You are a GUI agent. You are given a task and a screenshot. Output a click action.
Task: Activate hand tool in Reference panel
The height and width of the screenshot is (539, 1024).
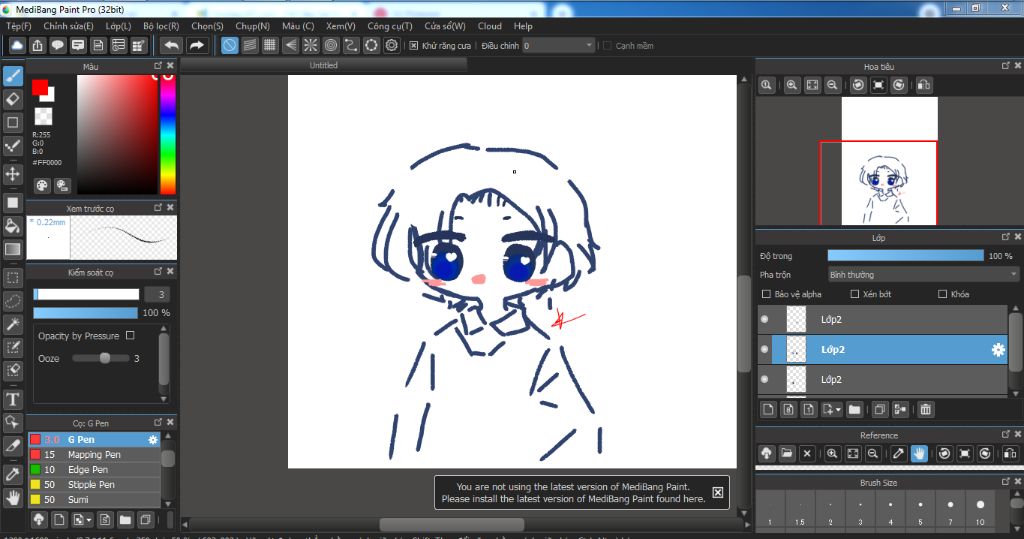pos(919,453)
